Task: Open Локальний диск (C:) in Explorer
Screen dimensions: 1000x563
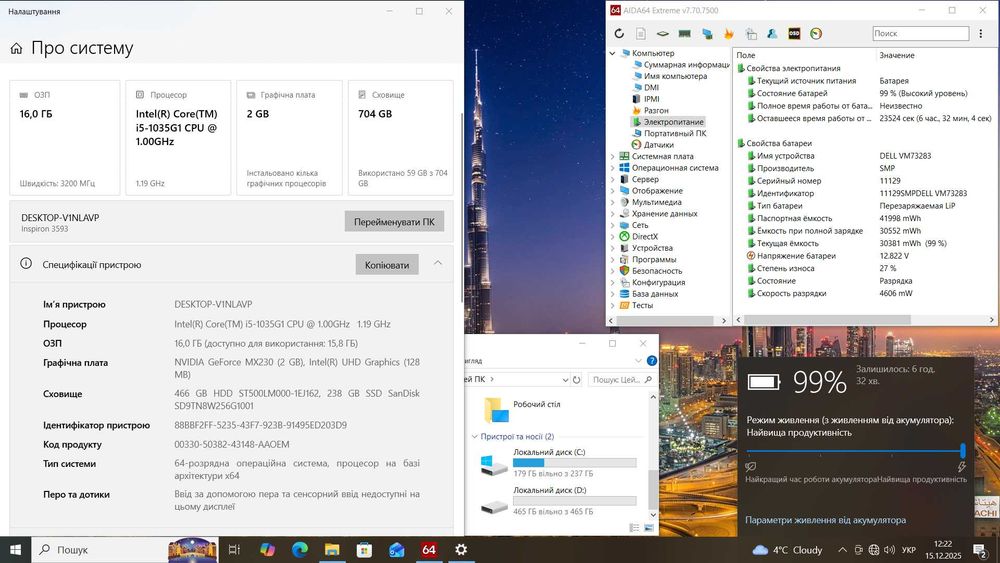Action: [558, 463]
